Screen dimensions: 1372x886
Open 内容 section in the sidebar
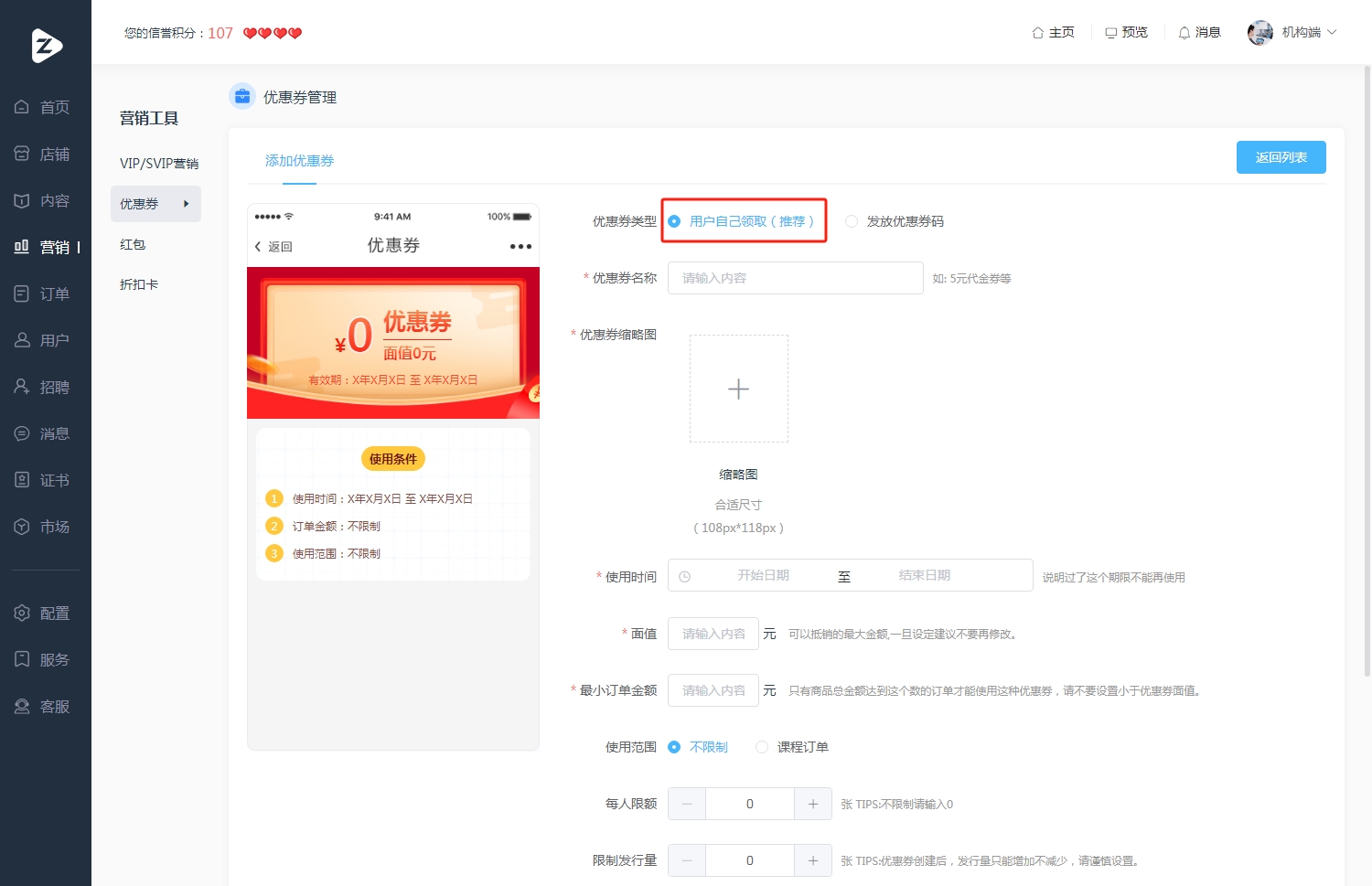pyautogui.click(x=42, y=200)
